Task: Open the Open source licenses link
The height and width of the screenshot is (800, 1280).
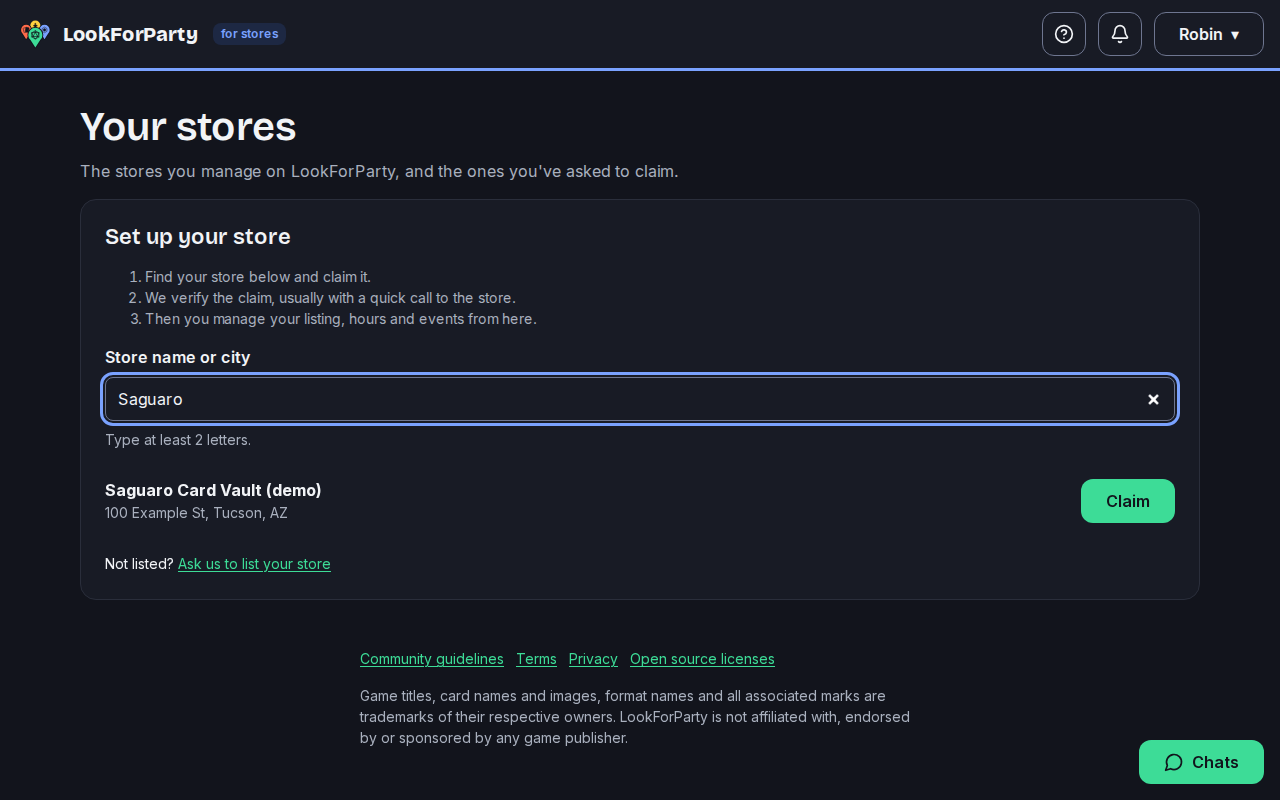Action: tap(702, 659)
